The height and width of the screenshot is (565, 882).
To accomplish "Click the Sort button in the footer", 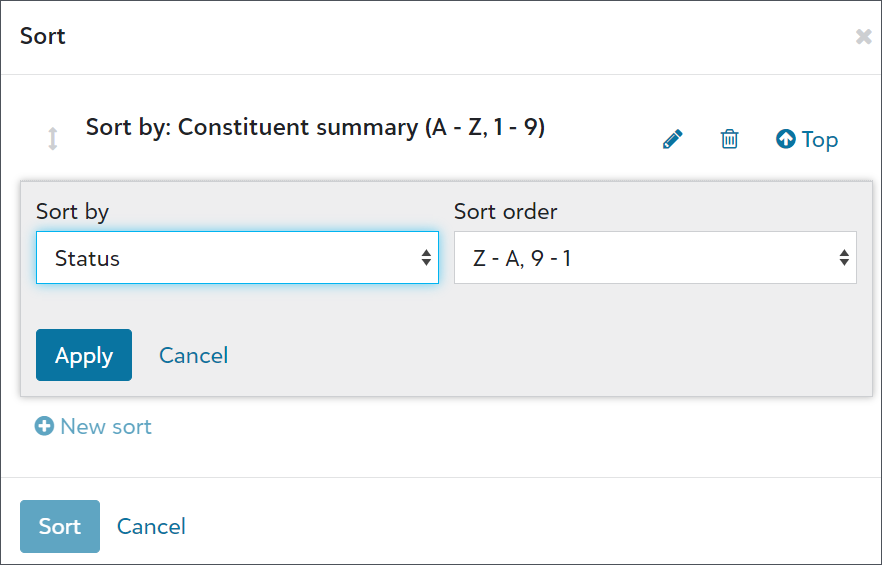I will point(60,526).
